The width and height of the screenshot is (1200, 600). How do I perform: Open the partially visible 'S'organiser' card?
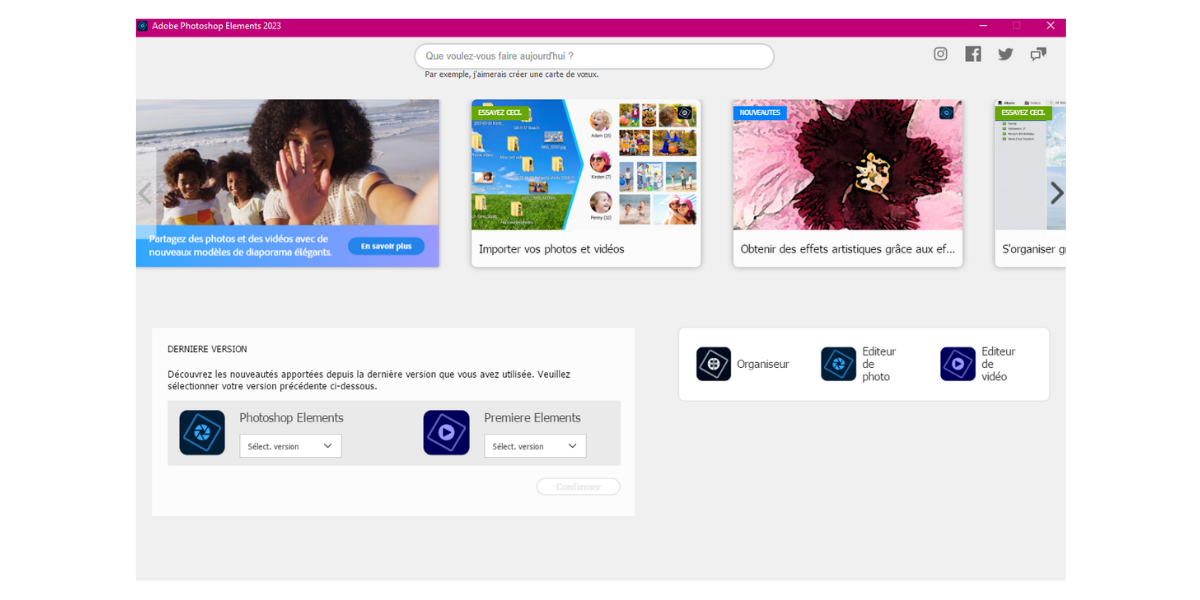click(x=1030, y=183)
